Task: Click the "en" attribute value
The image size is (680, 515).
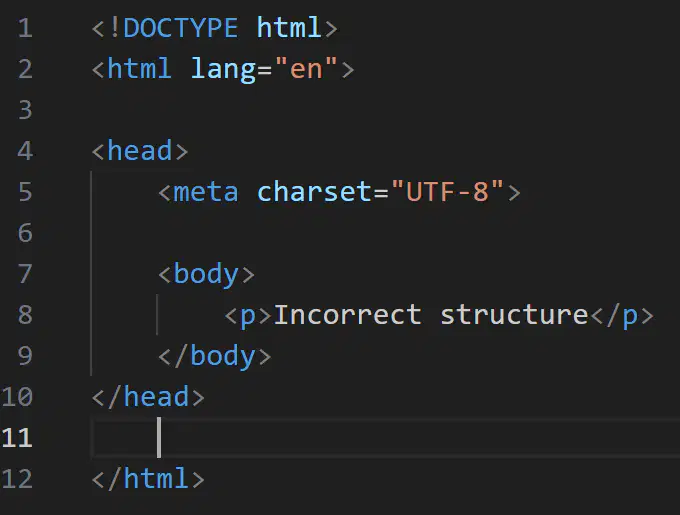Action: pyautogui.click(x=306, y=68)
